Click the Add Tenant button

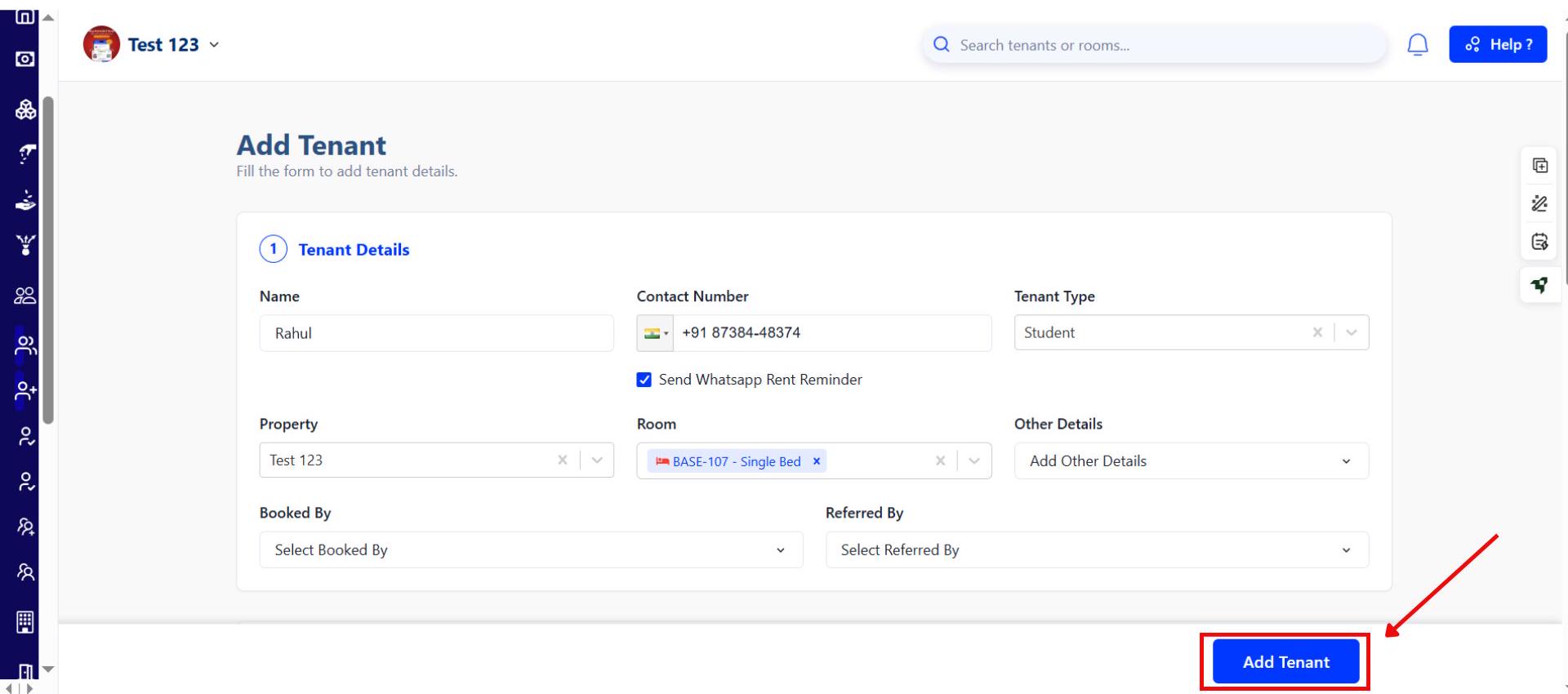click(1285, 662)
